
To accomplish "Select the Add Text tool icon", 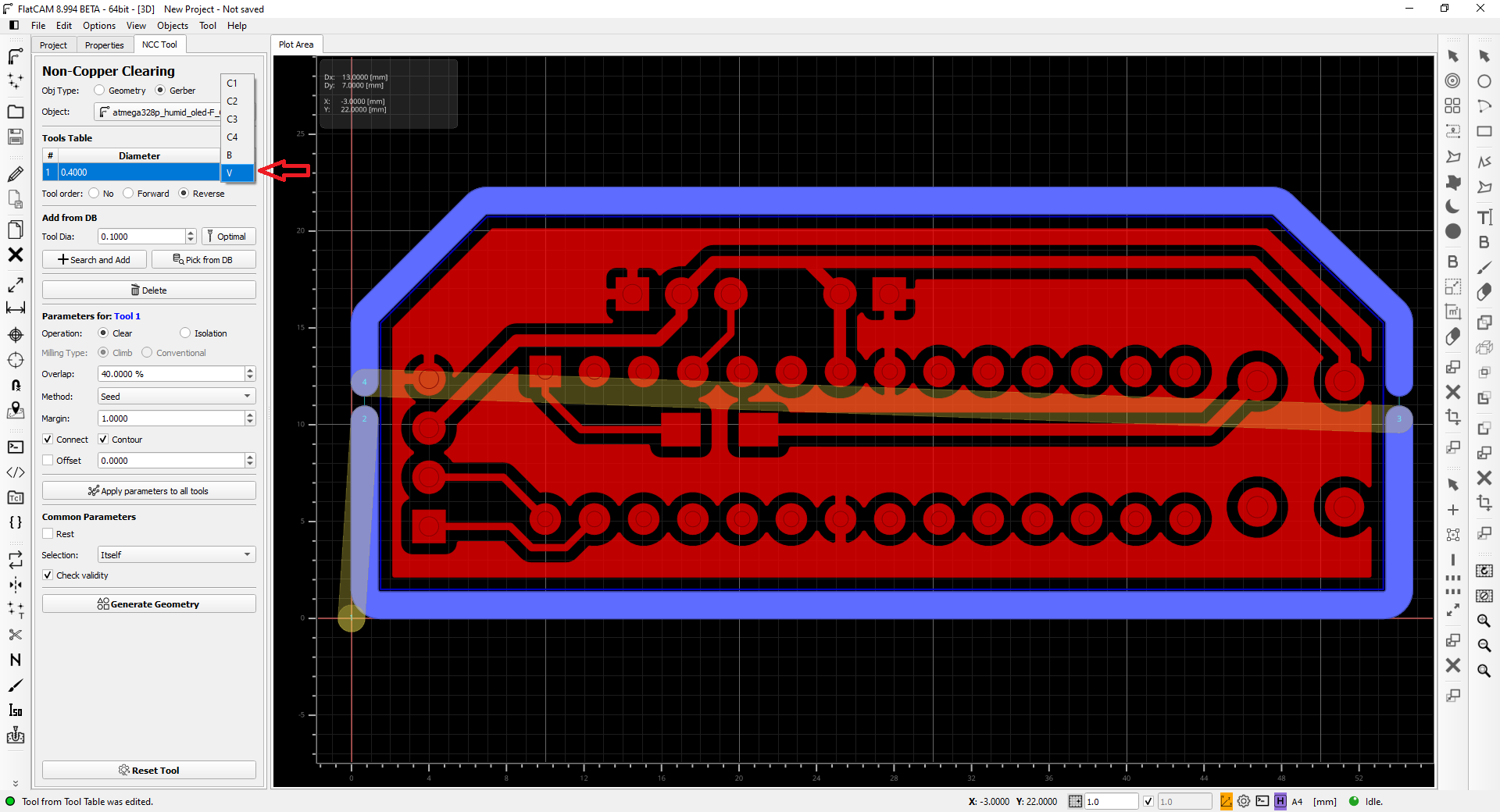I will [1484, 217].
